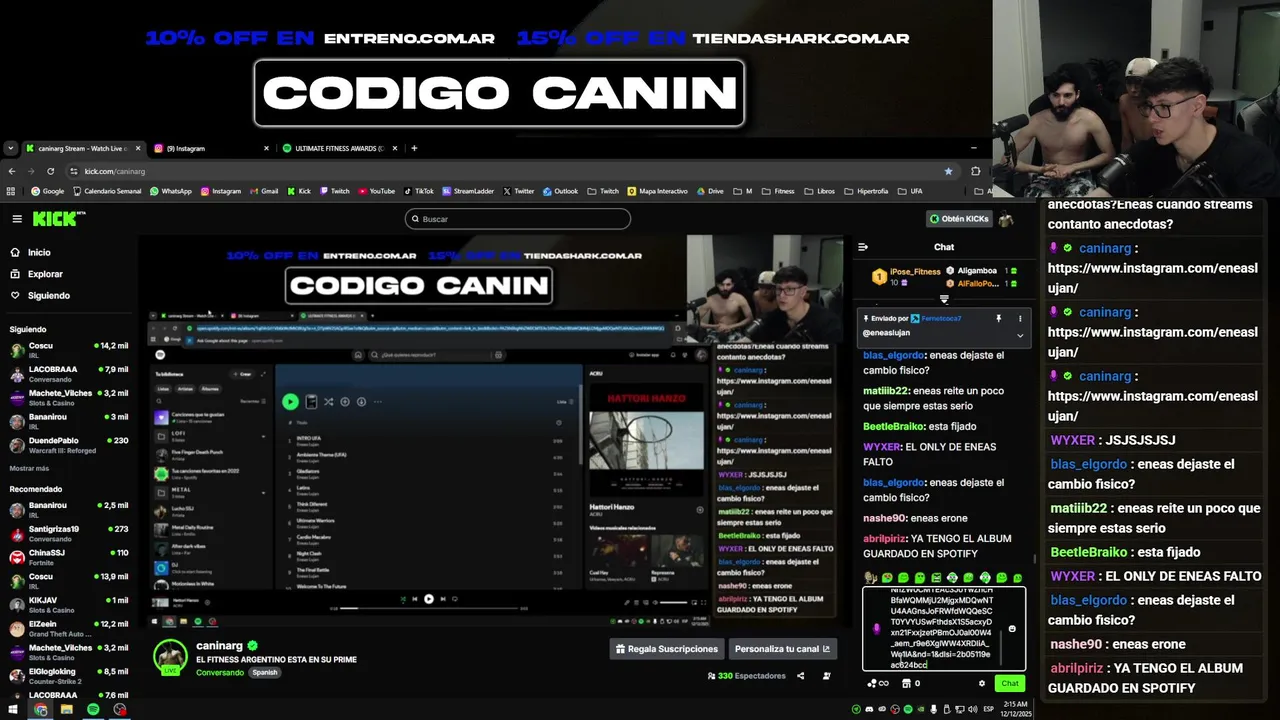Open the chat shop icon
The width and height of the screenshot is (1280, 720).
pos(906,684)
